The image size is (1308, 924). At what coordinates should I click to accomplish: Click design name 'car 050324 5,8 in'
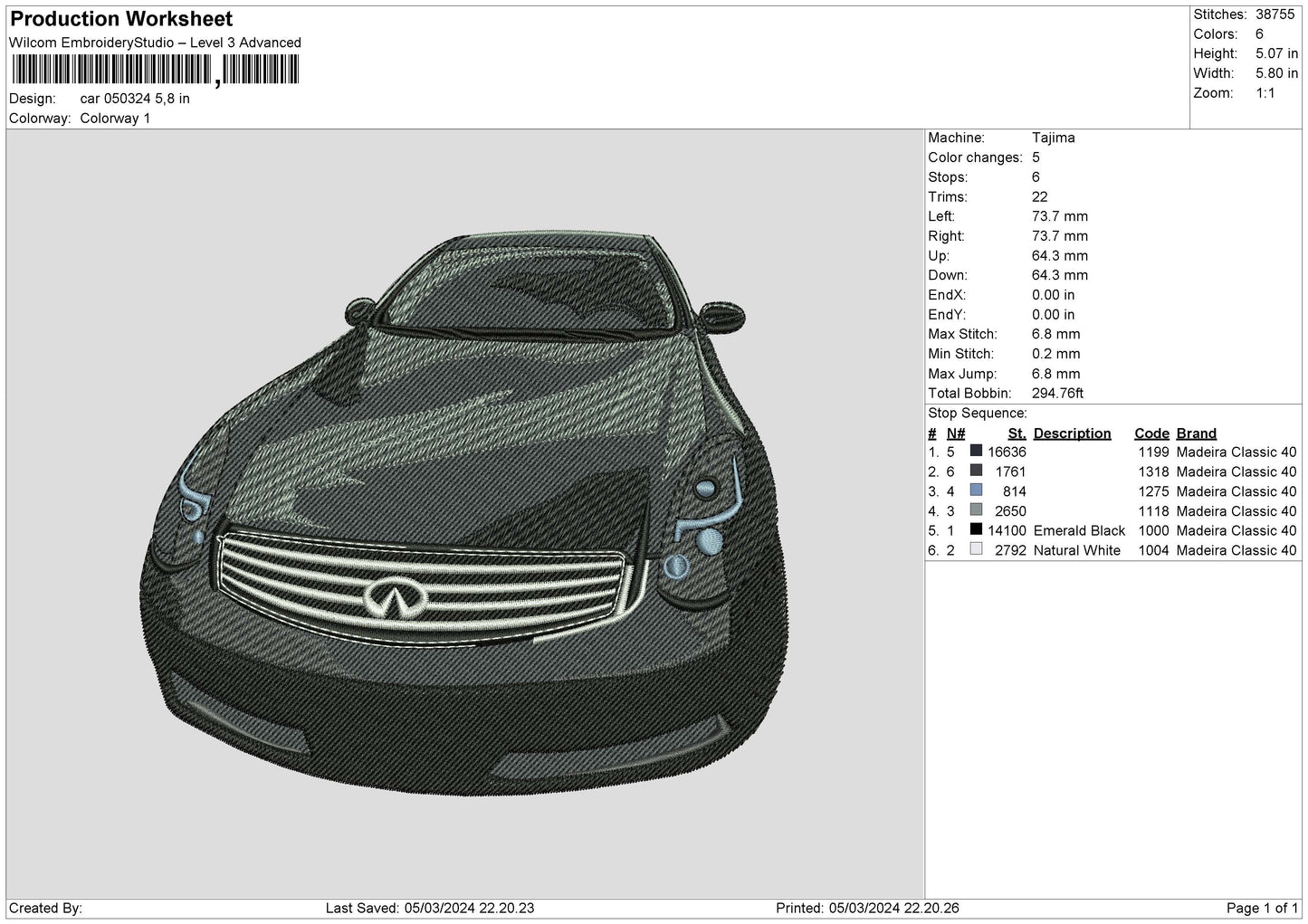pyautogui.click(x=135, y=99)
